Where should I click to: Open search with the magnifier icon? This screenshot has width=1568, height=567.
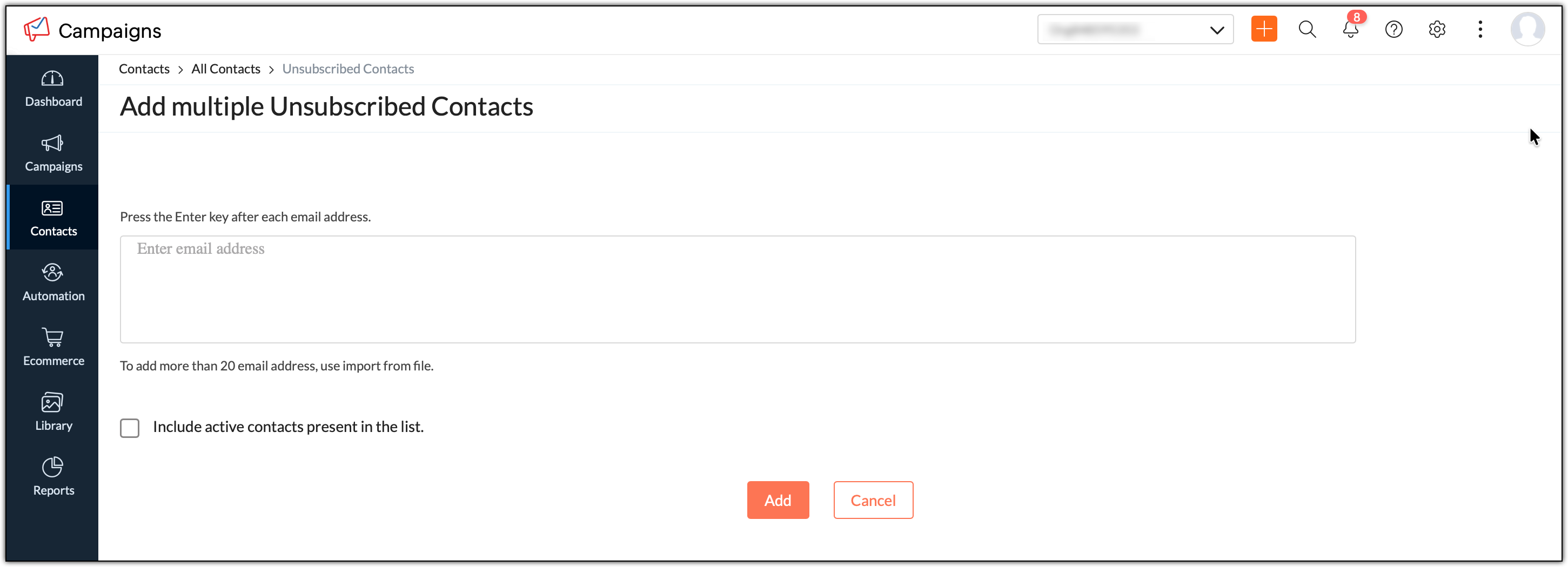pyautogui.click(x=1307, y=29)
